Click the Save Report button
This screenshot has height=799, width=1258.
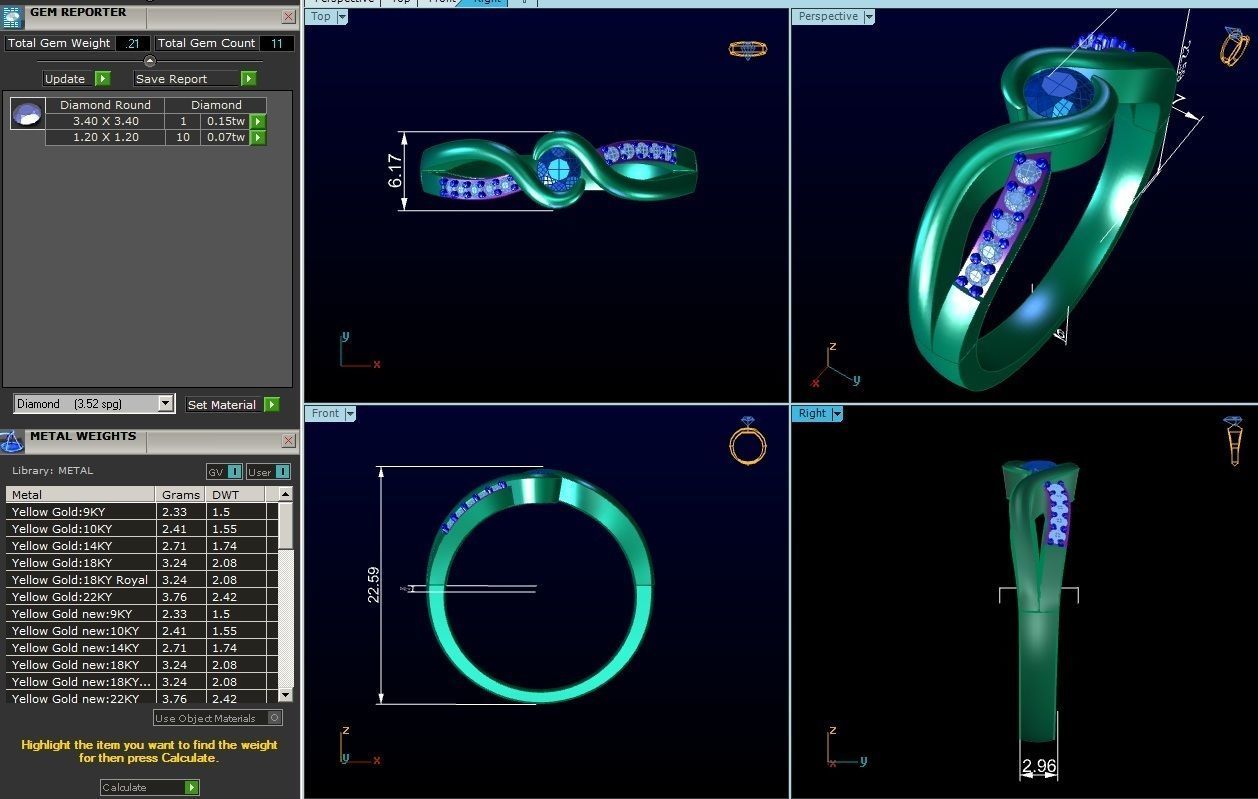(x=187, y=78)
